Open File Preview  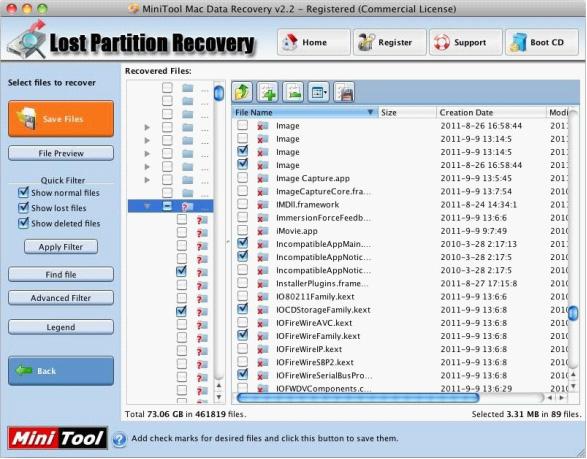click(61, 153)
